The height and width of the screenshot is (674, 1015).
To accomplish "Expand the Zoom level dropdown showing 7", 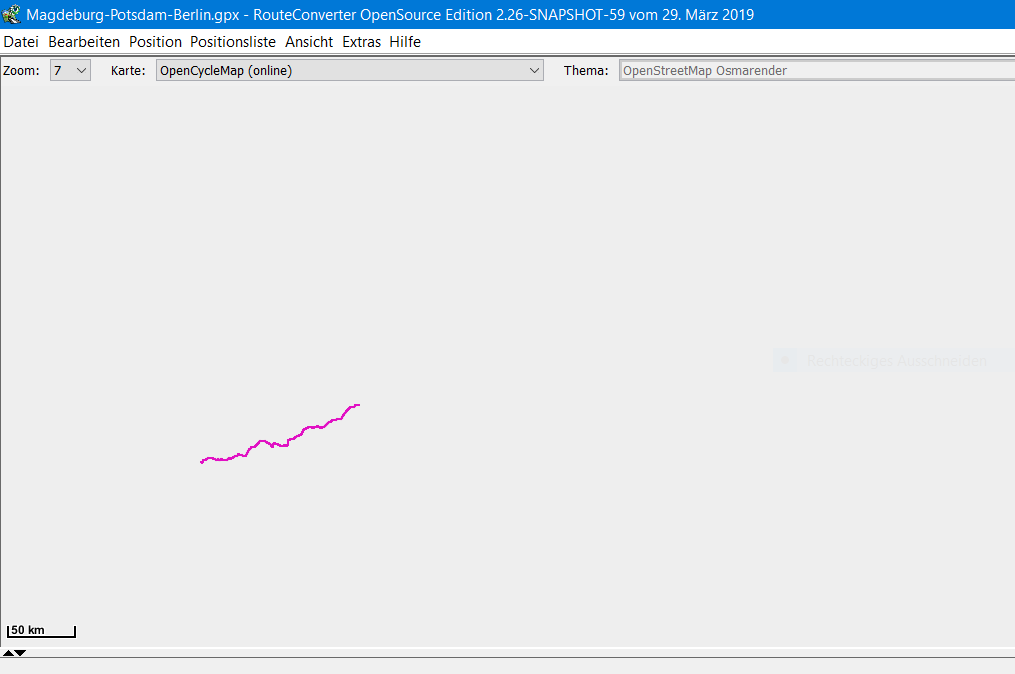I will click(x=70, y=71).
